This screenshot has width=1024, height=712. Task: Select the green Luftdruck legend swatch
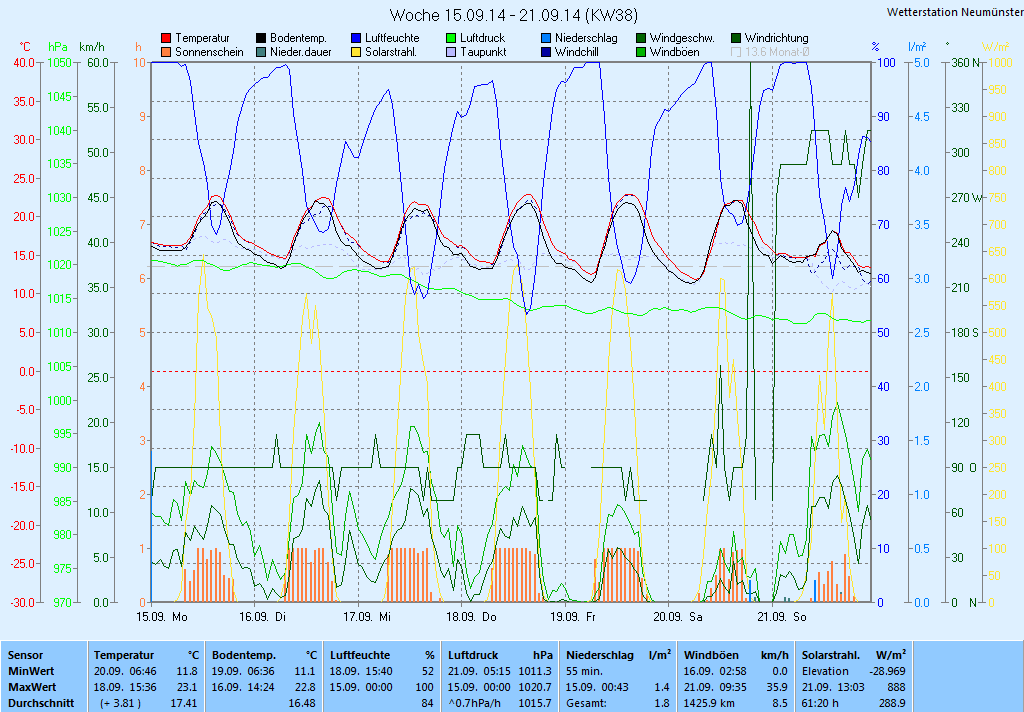coord(451,38)
